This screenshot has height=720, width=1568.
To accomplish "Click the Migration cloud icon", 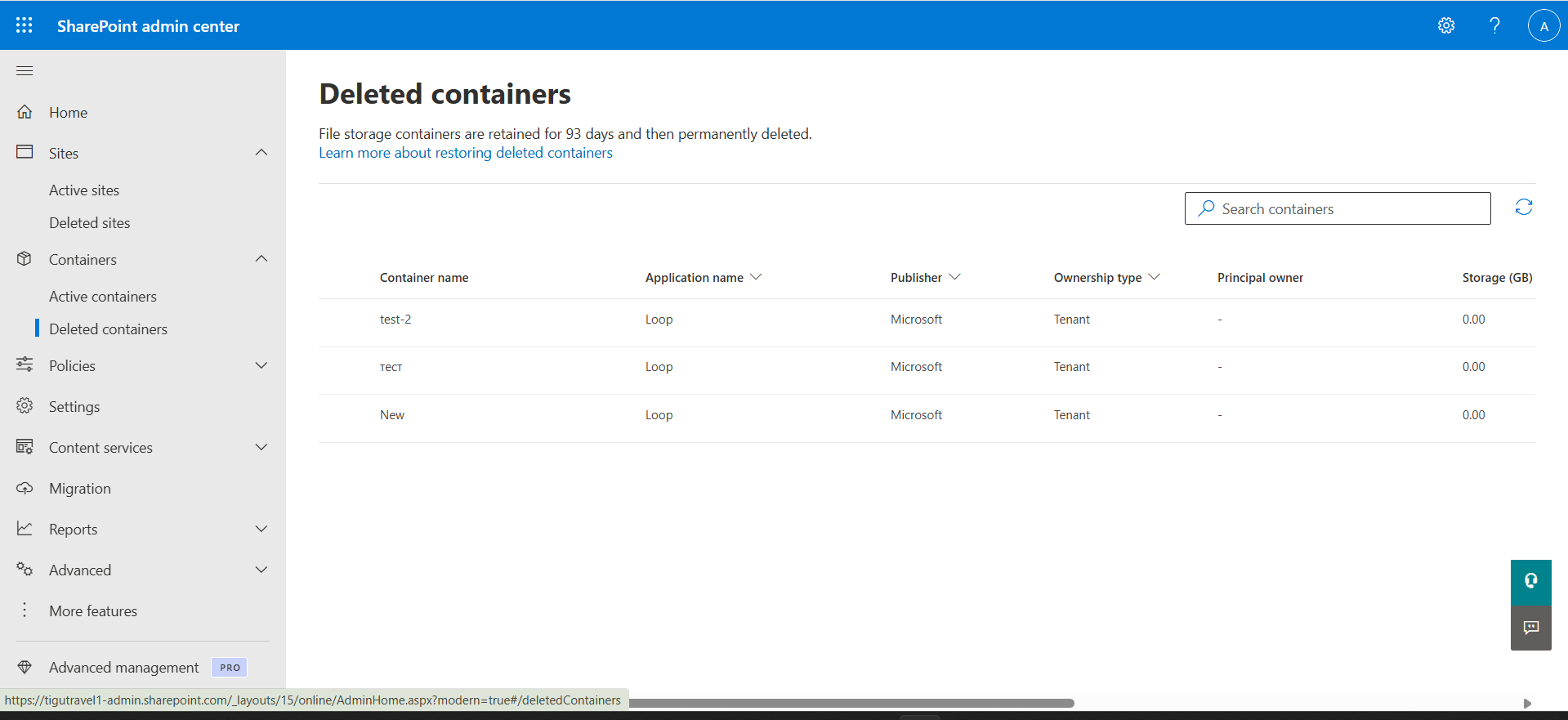I will (25, 488).
